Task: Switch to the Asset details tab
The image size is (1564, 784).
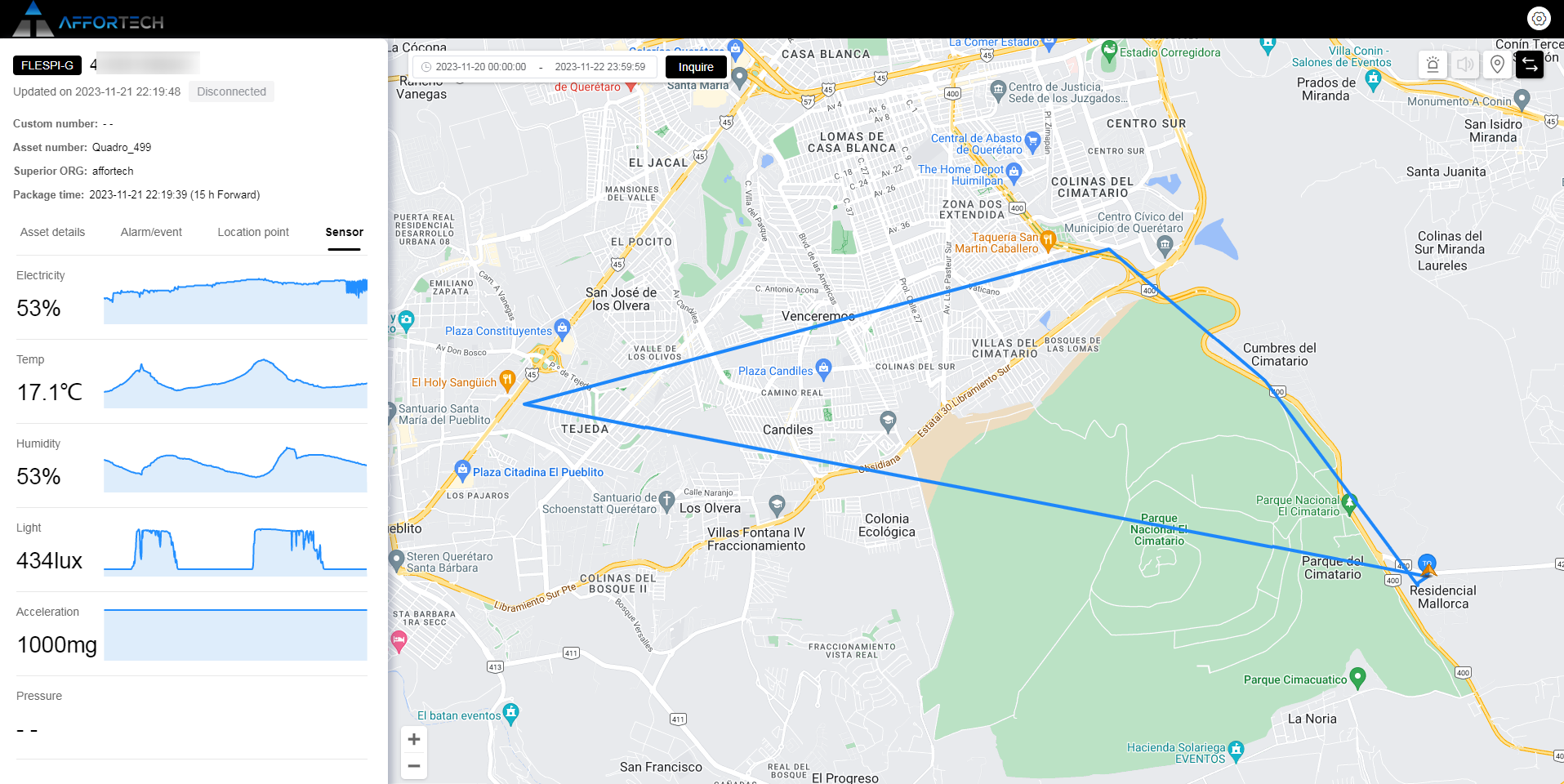Action: pos(52,232)
